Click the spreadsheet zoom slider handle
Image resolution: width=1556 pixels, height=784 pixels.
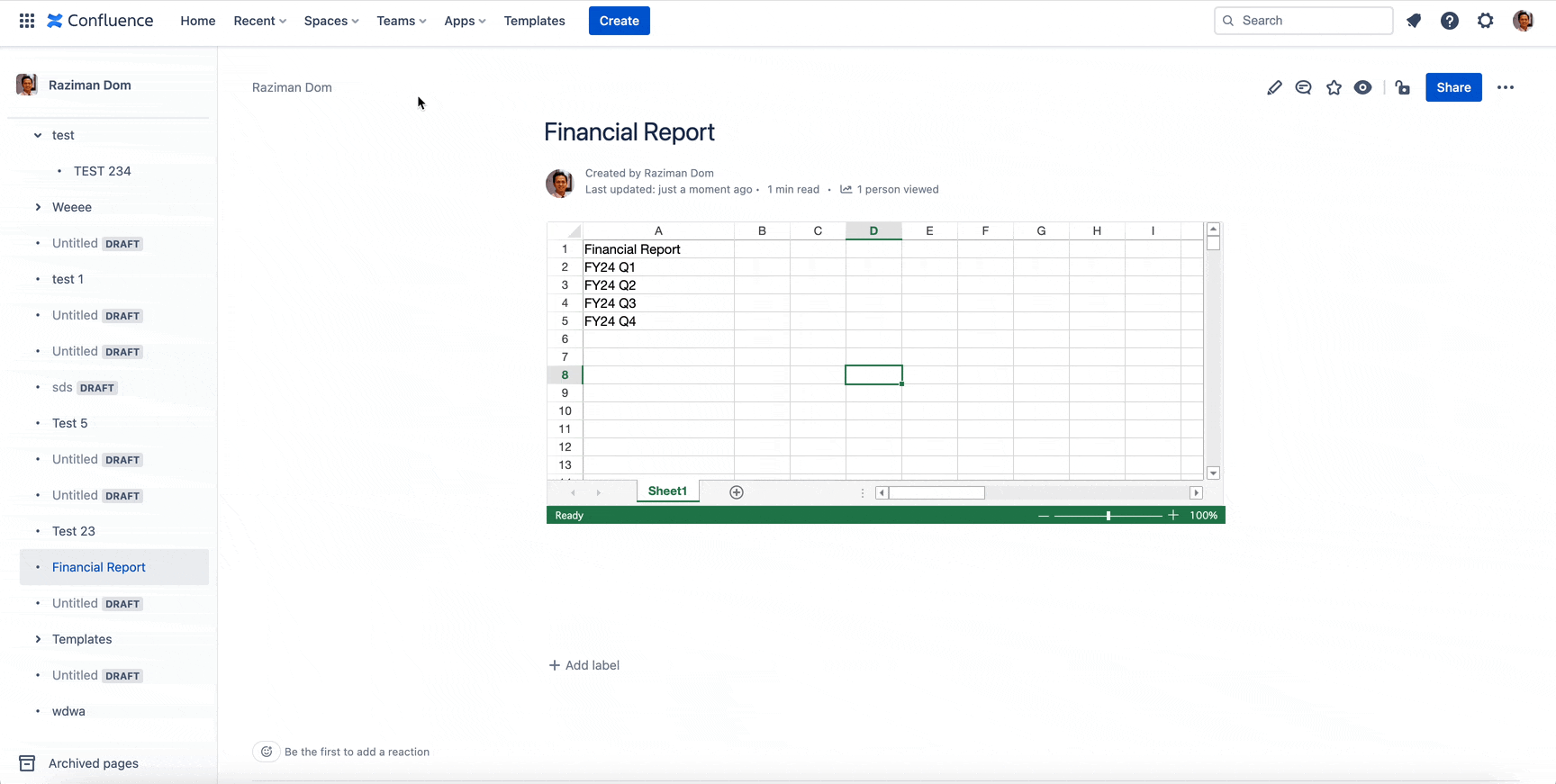pyautogui.click(x=1108, y=516)
